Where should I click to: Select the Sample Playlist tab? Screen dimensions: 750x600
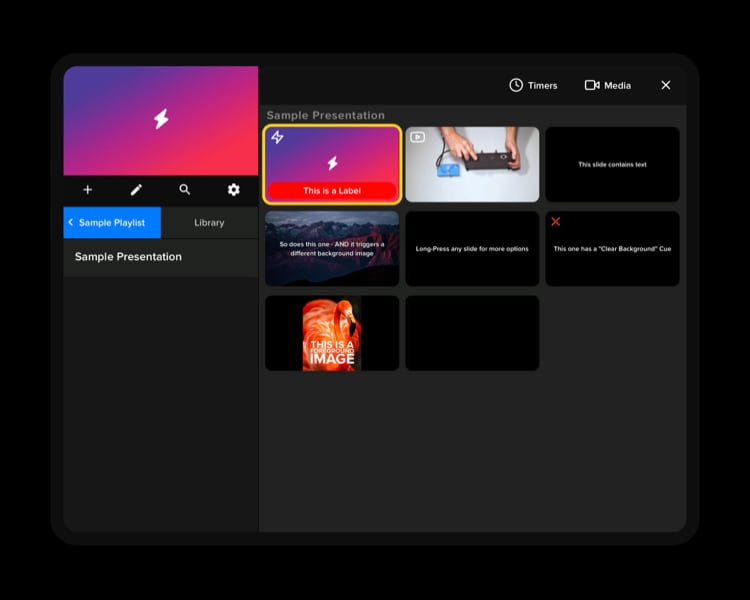pos(112,223)
